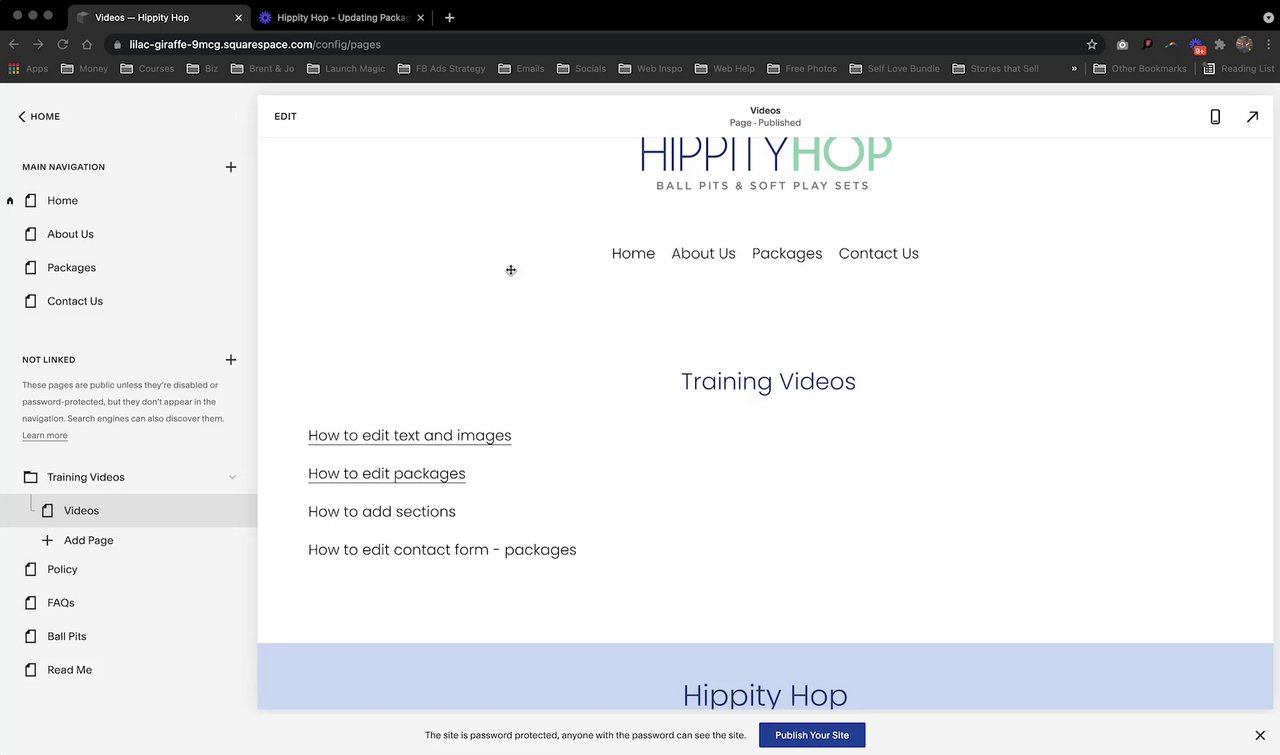
Task: Click the Hippity Hop logo in the preview
Action: point(765,164)
